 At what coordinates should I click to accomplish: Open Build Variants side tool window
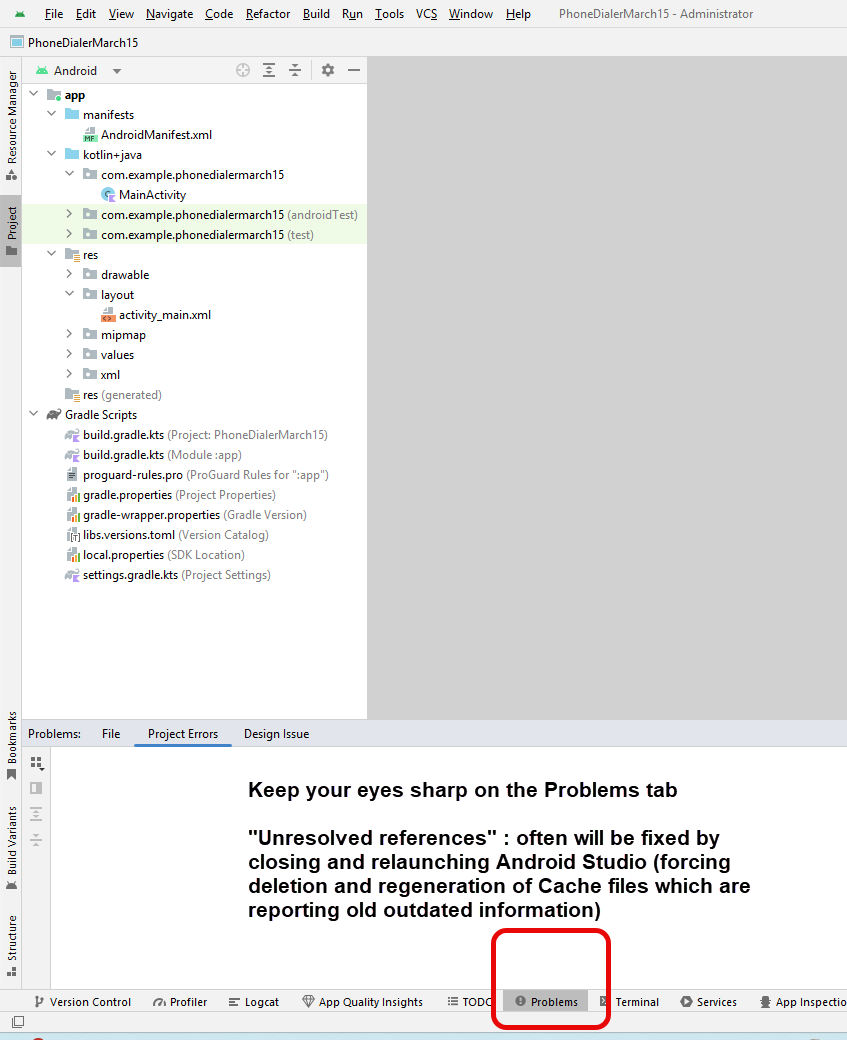11,848
